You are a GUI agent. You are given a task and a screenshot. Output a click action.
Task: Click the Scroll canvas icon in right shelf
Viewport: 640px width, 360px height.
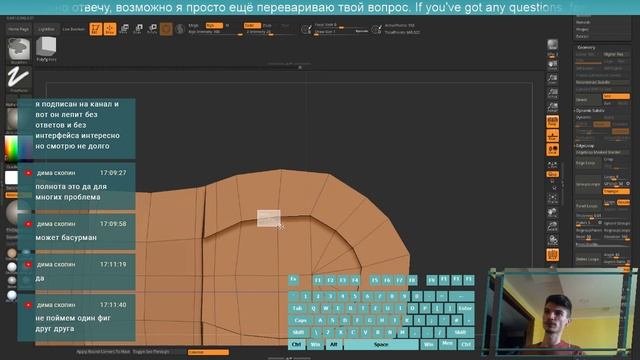553,65
